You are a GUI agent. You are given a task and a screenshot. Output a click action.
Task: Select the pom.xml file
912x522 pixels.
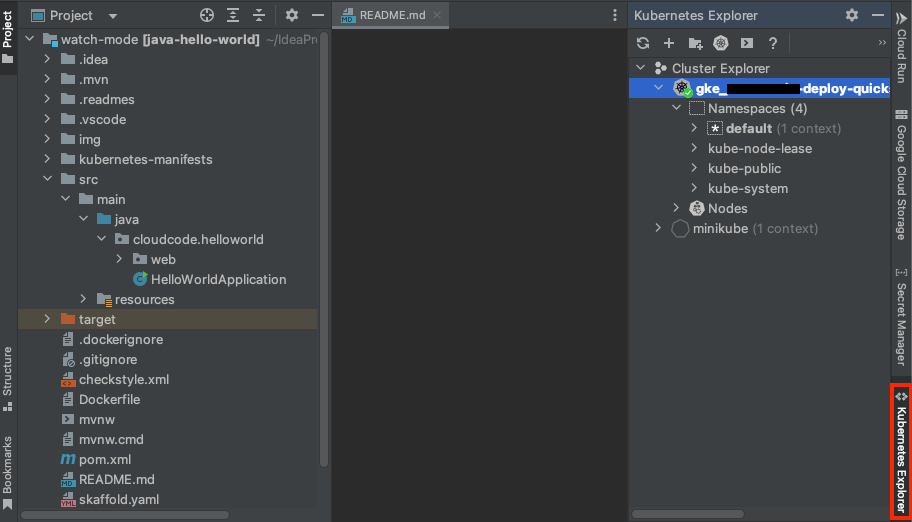tap(105, 459)
